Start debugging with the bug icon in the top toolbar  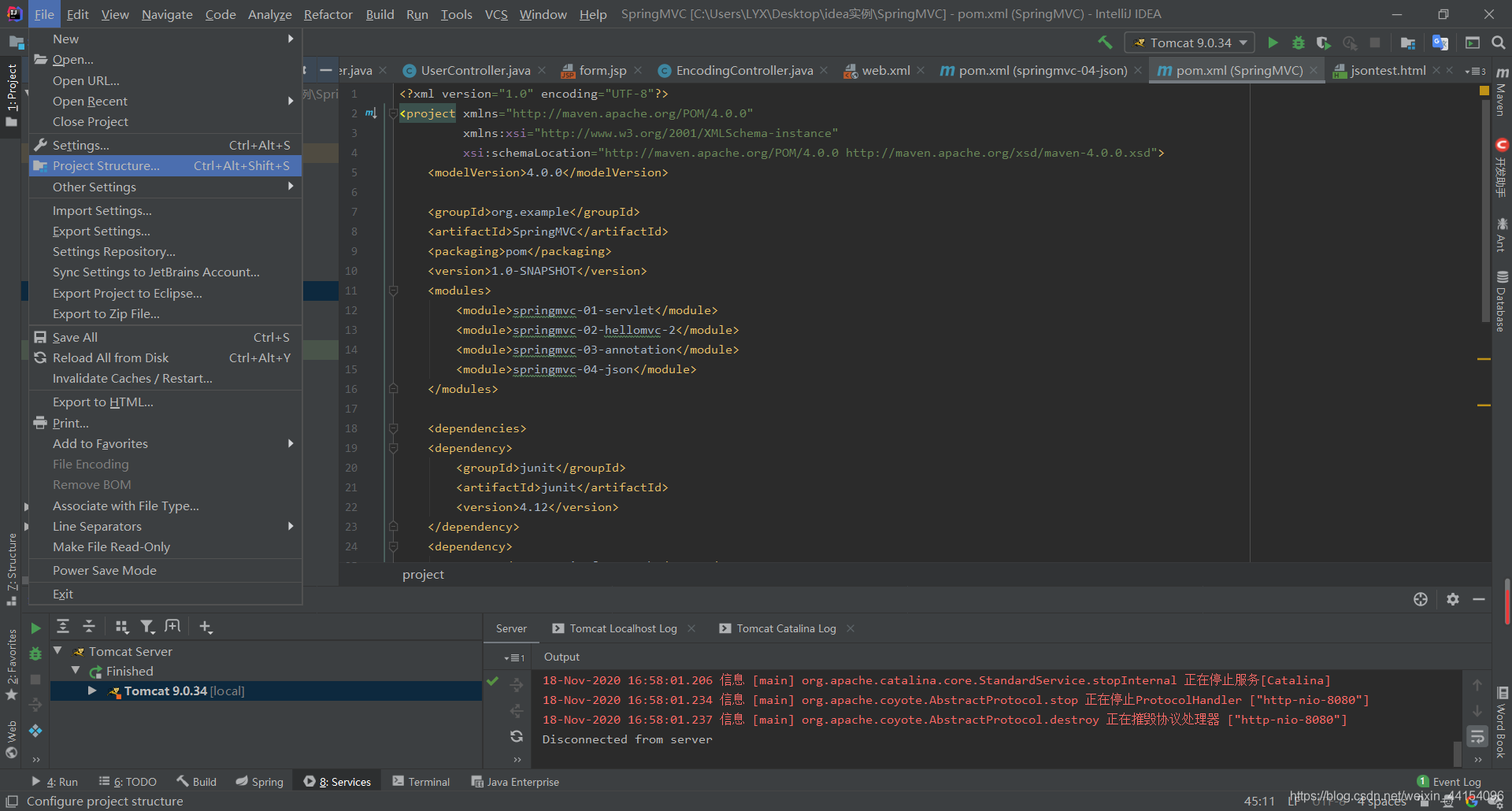1299,43
